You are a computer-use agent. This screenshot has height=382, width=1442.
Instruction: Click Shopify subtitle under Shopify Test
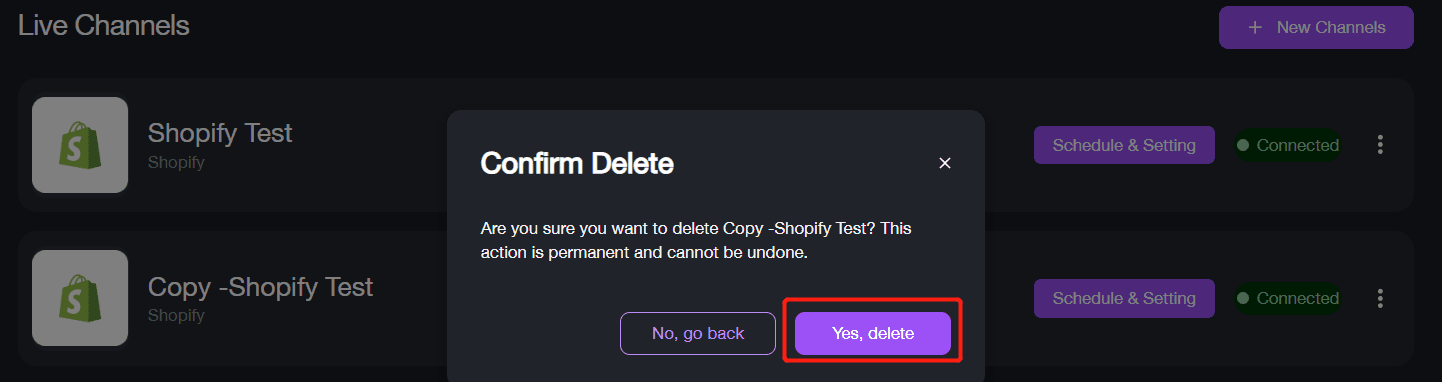tap(176, 162)
